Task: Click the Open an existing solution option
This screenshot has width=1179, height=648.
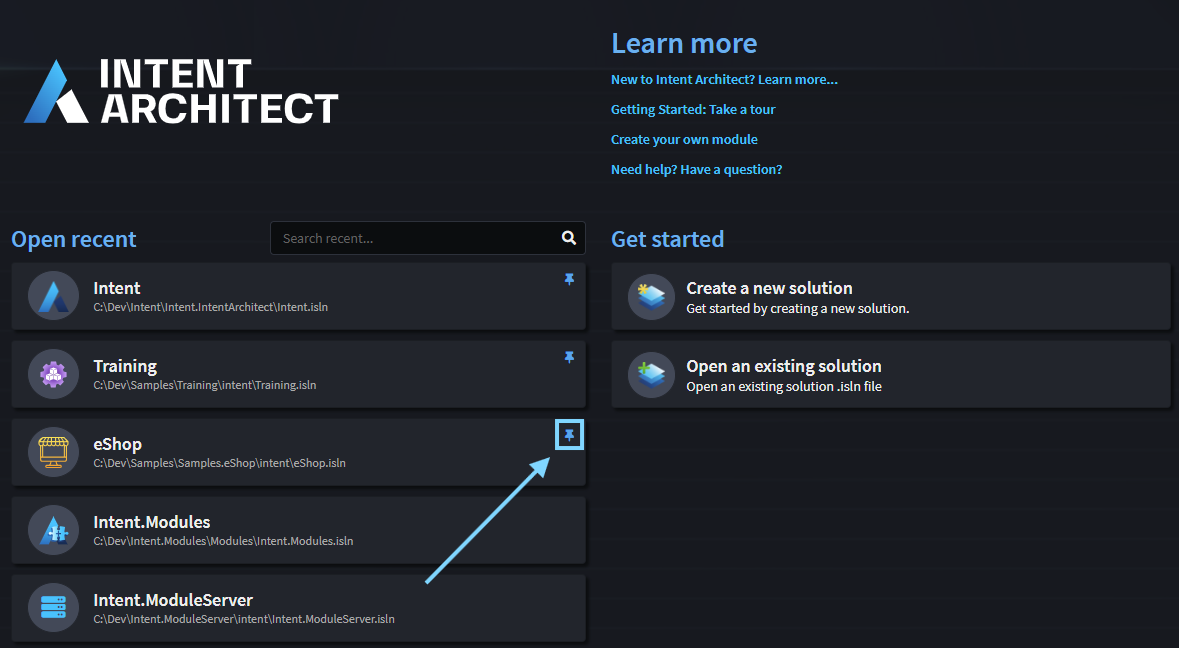Action: pos(890,374)
